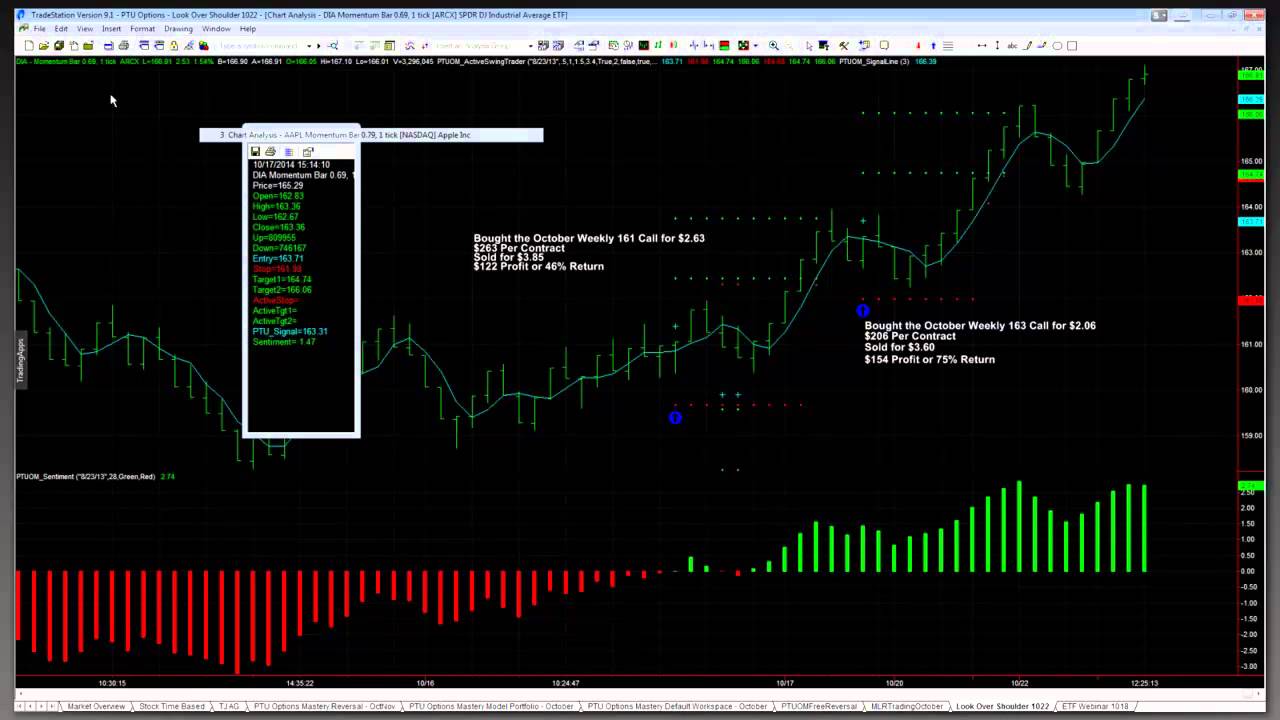
Task: Click the blue up arrow toolbar icon
Action: click(933, 46)
